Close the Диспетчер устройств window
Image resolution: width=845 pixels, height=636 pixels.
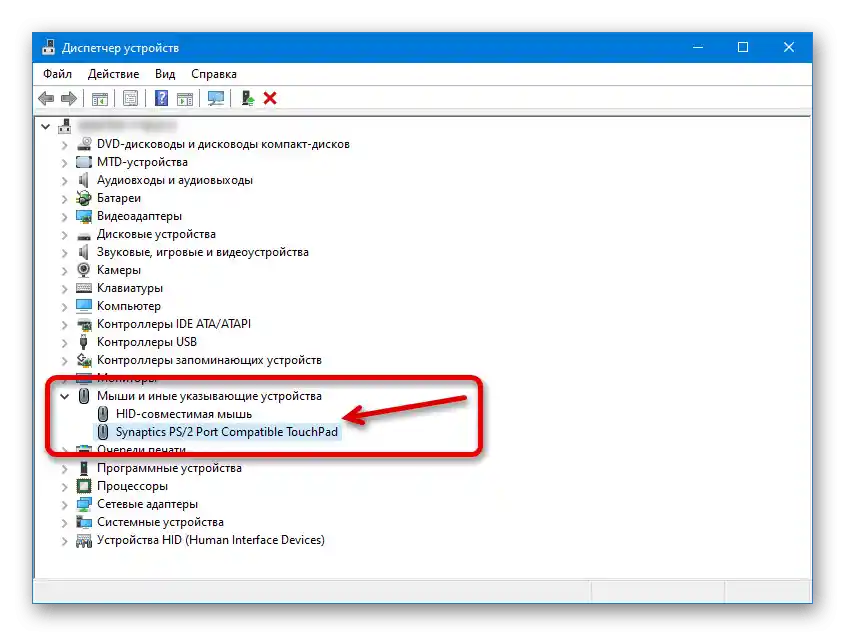(x=789, y=47)
